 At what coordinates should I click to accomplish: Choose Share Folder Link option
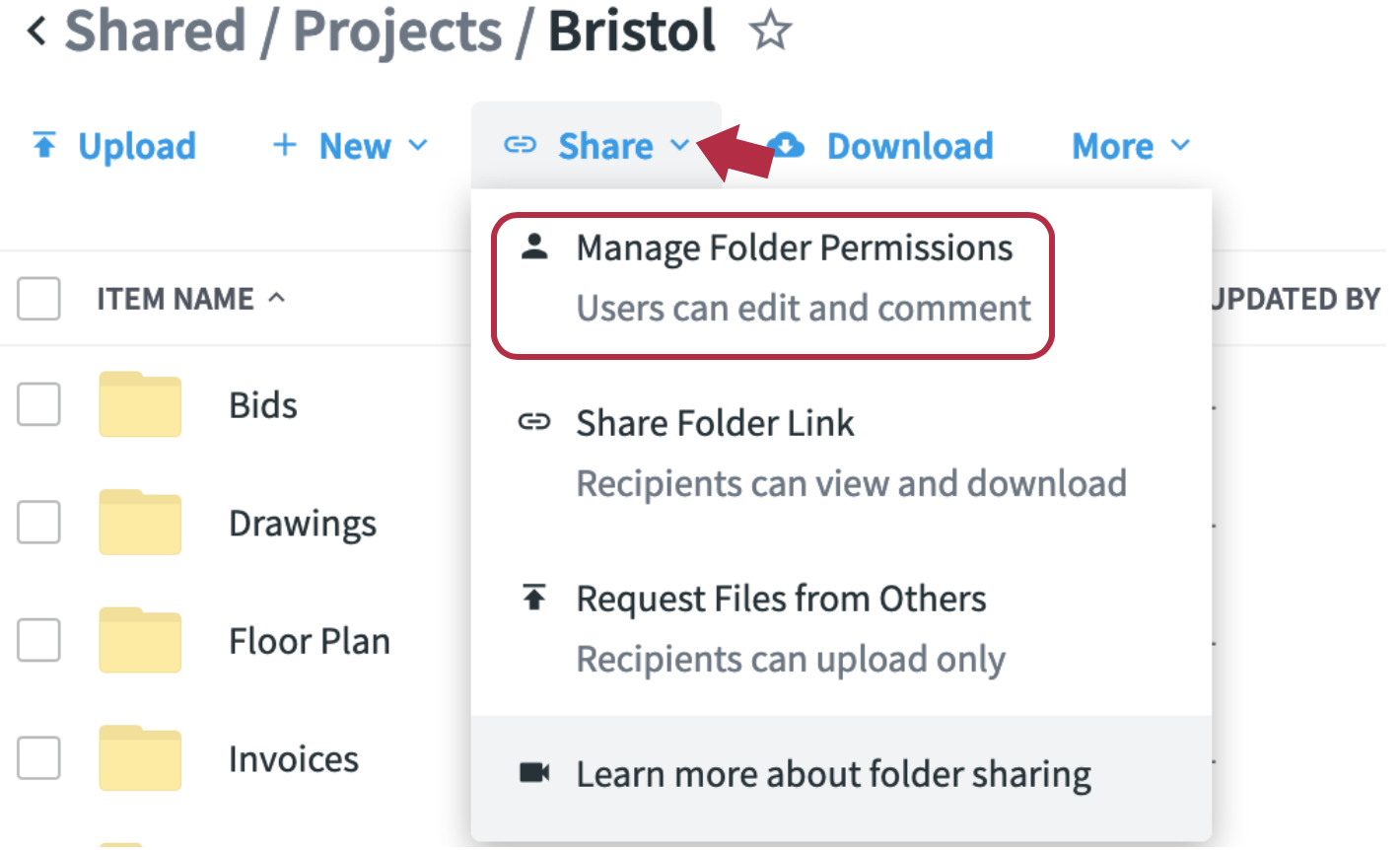point(715,424)
